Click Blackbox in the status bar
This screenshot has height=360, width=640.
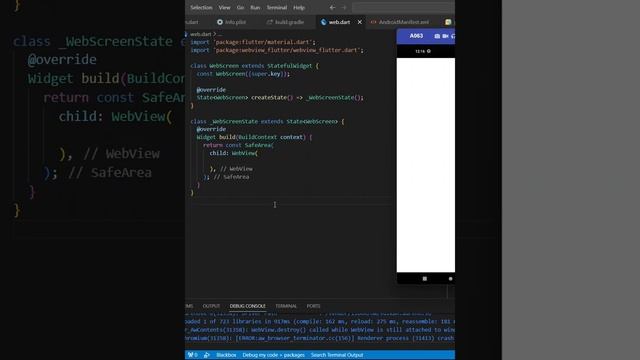(226, 355)
